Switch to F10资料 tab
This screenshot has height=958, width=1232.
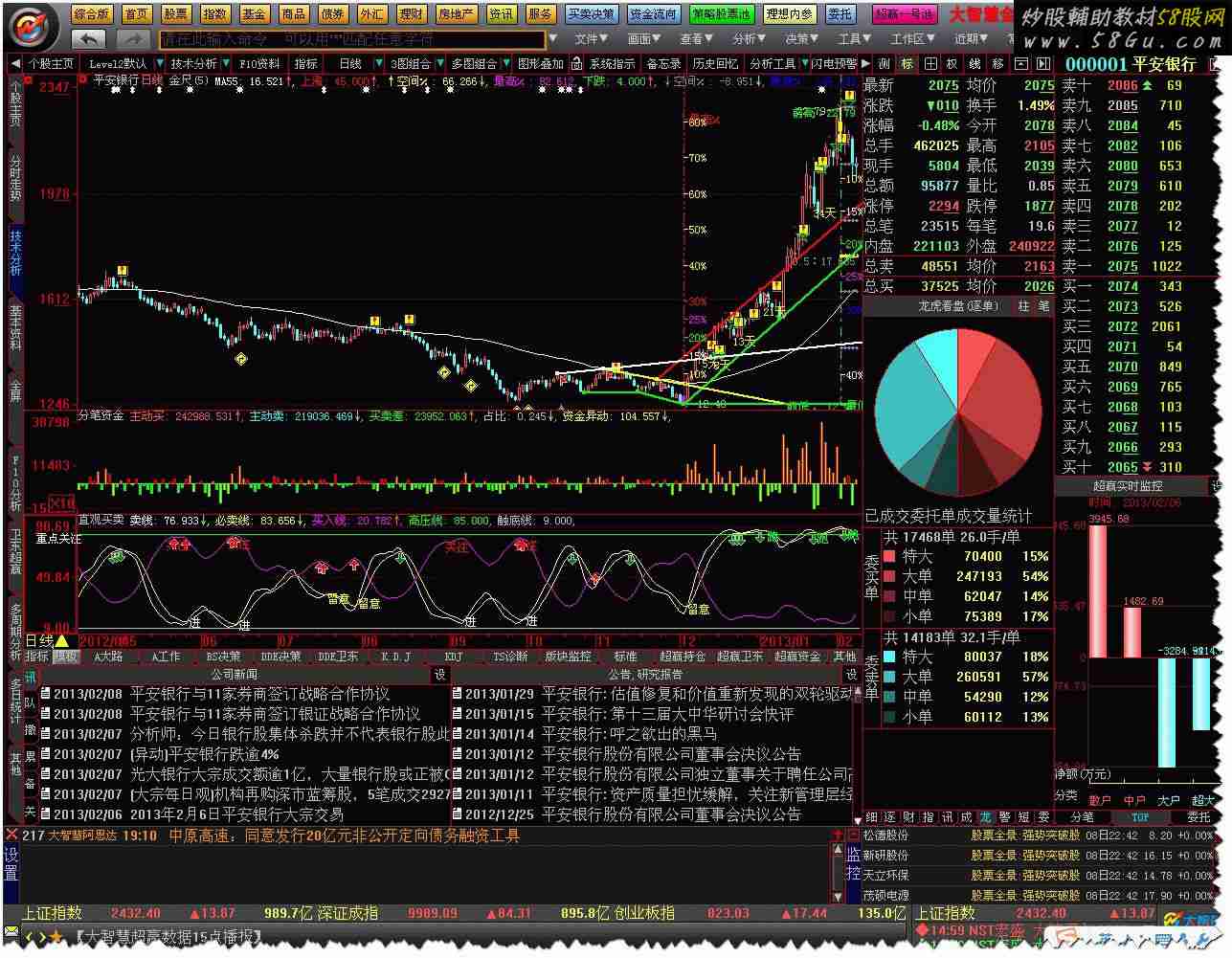pyautogui.click(x=258, y=63)
